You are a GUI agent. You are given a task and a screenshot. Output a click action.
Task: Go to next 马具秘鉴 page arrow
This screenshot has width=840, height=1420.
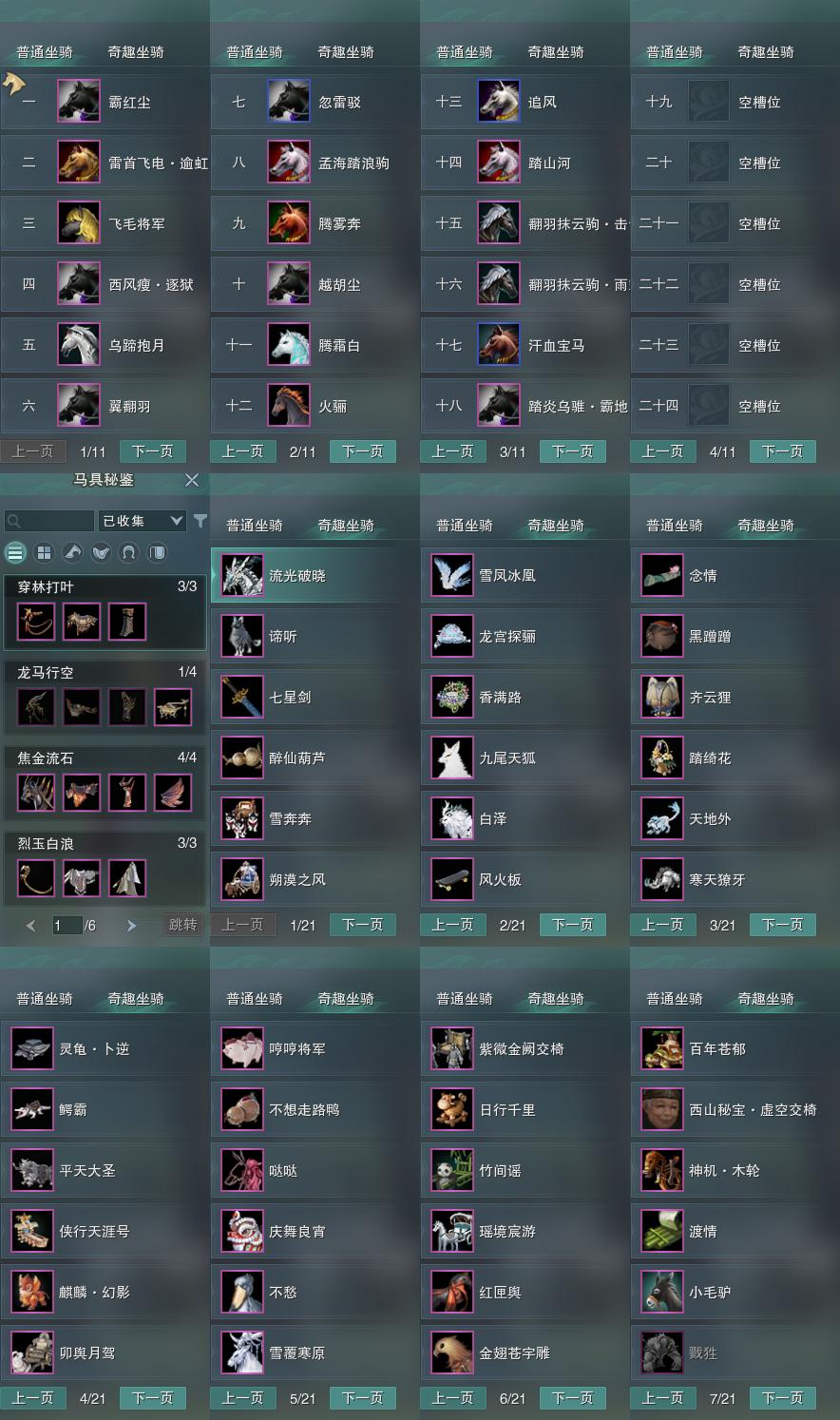(x=131, y=926)
